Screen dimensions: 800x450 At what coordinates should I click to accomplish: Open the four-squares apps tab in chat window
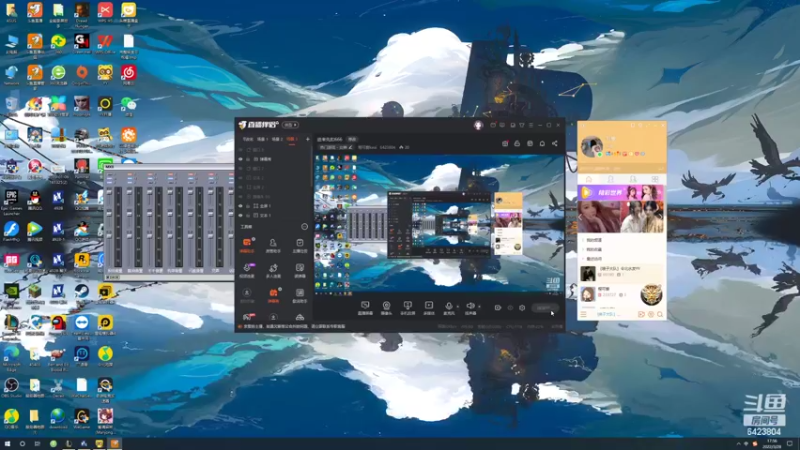click(x=655, y=179)
